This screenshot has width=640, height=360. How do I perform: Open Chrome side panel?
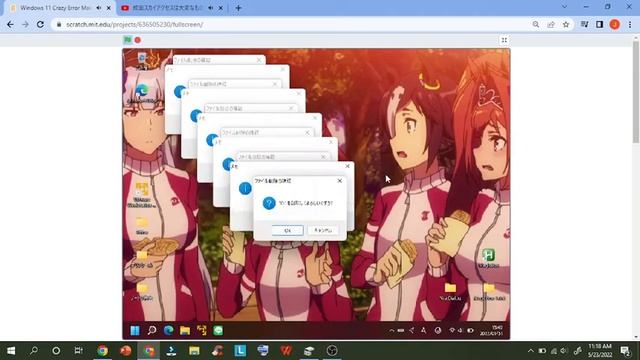click(x=599, y=24)
